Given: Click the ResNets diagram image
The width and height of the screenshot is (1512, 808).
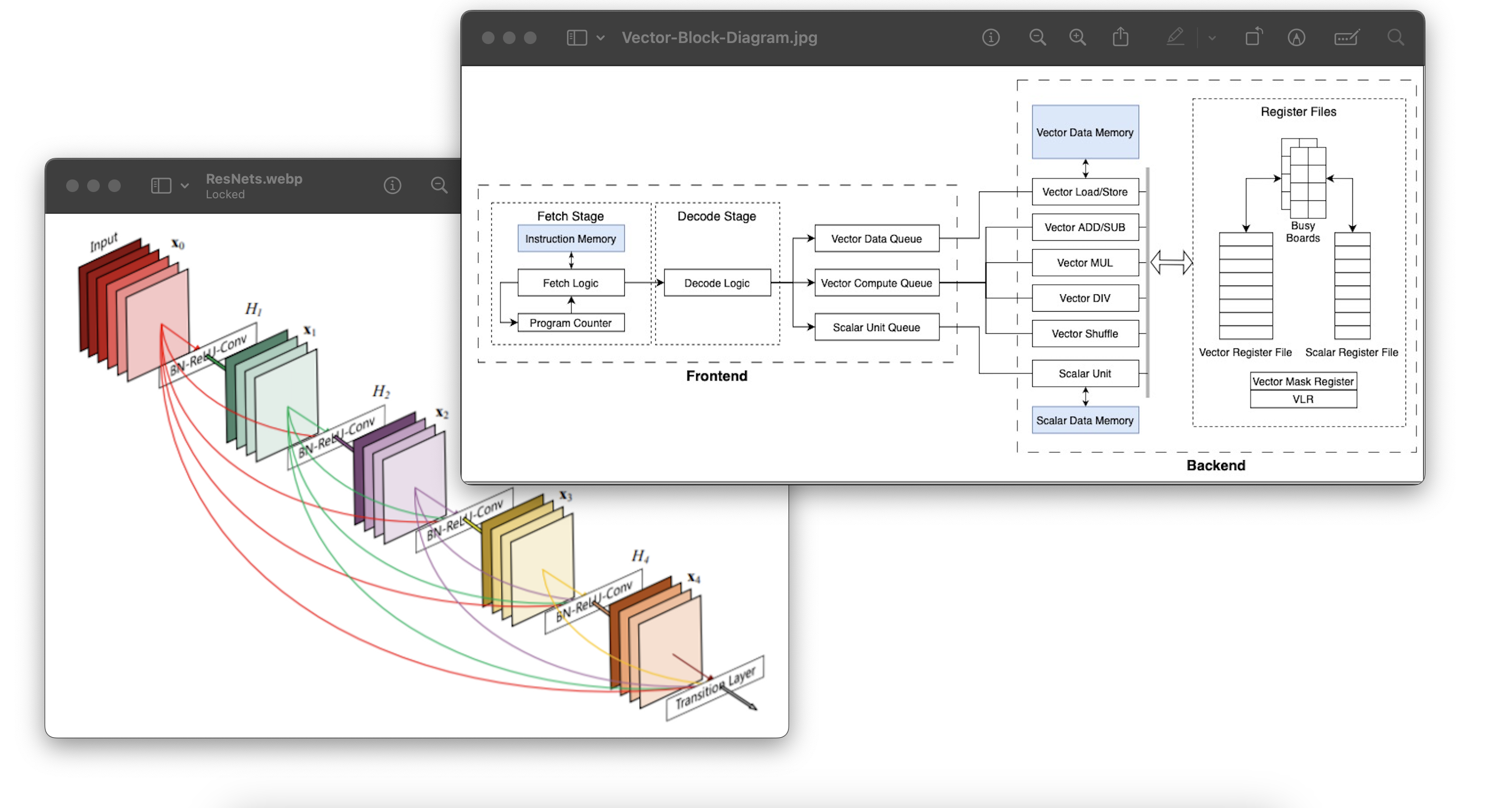Looking at the screenshot, I should click(x=293, y=557).
